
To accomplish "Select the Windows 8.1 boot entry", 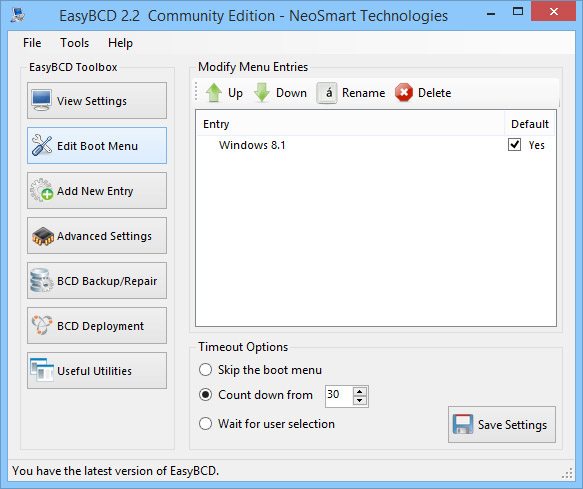I will pos(252,145).
